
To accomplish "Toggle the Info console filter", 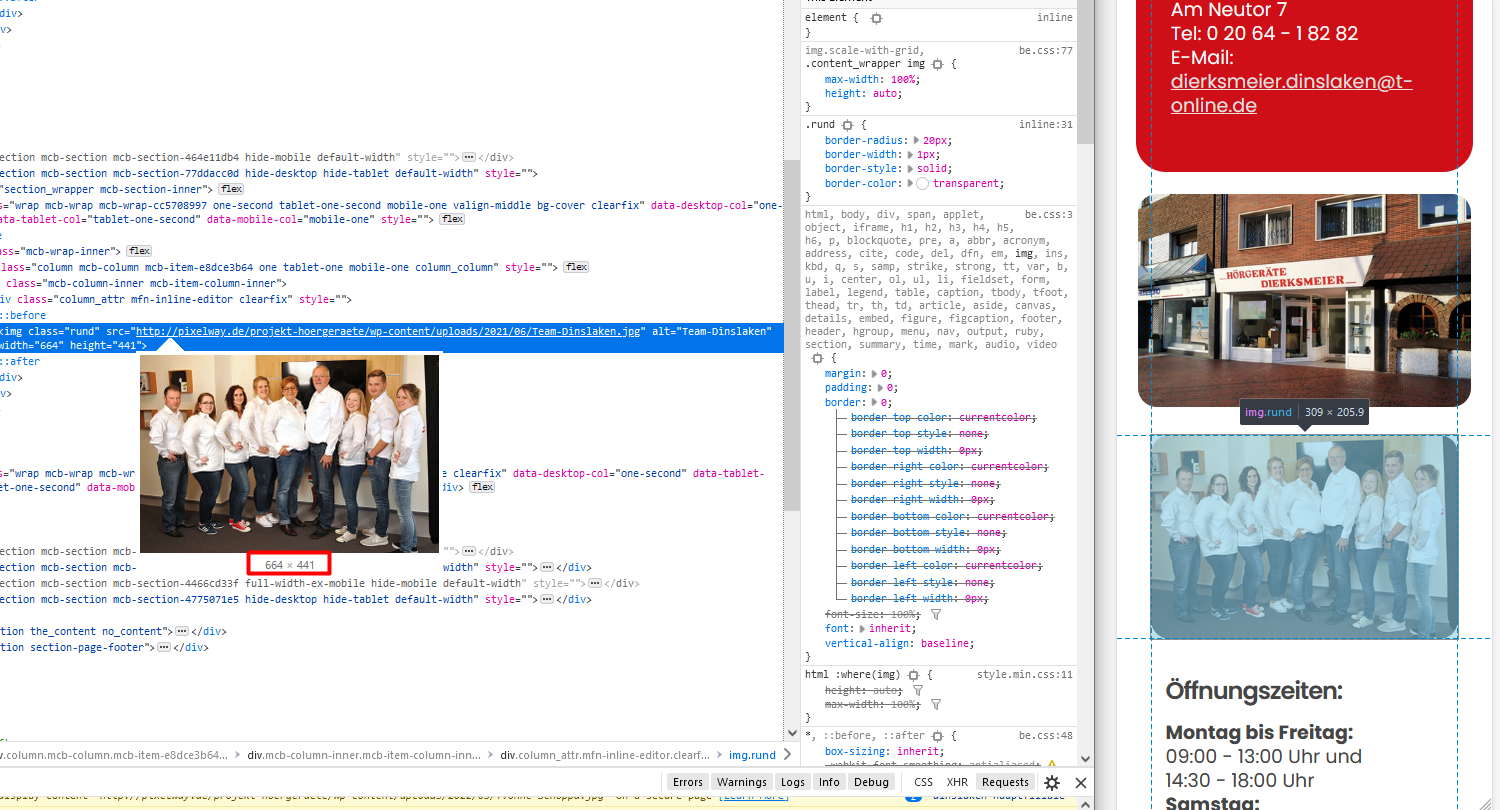I will [829, 782].
